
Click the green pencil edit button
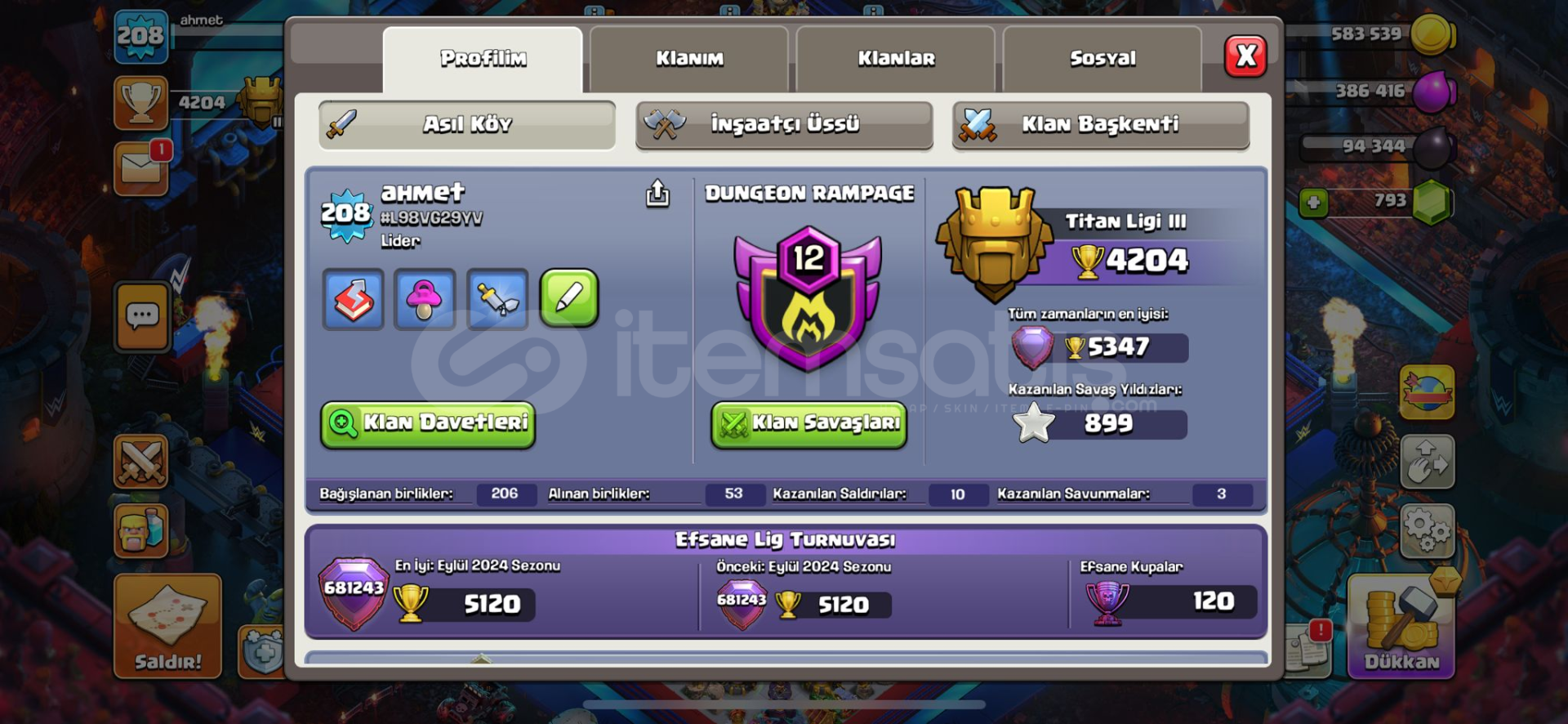click(569, 298)
